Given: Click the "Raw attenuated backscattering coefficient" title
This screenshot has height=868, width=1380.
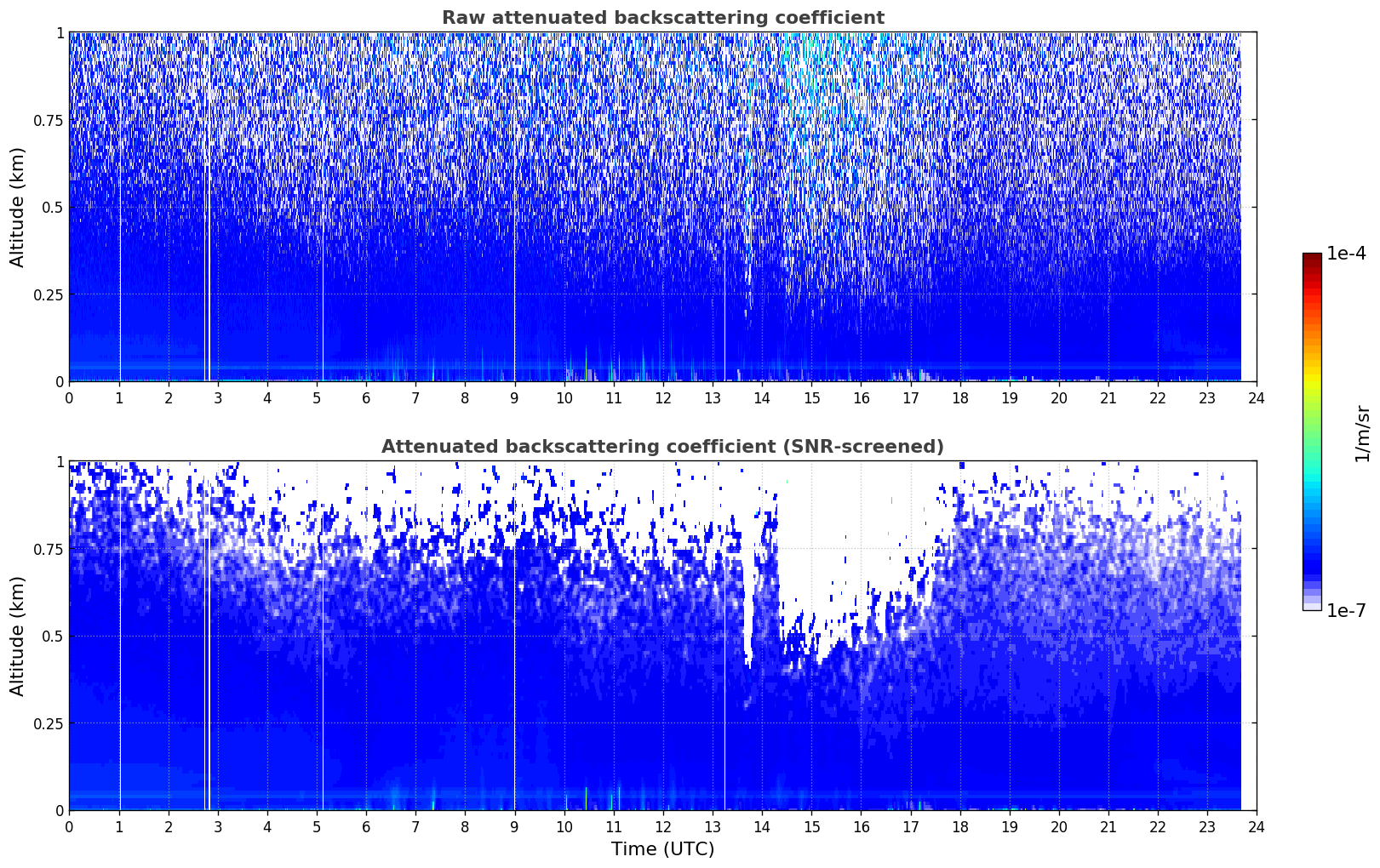Looking at the screenshot, I should click(662, 18).
